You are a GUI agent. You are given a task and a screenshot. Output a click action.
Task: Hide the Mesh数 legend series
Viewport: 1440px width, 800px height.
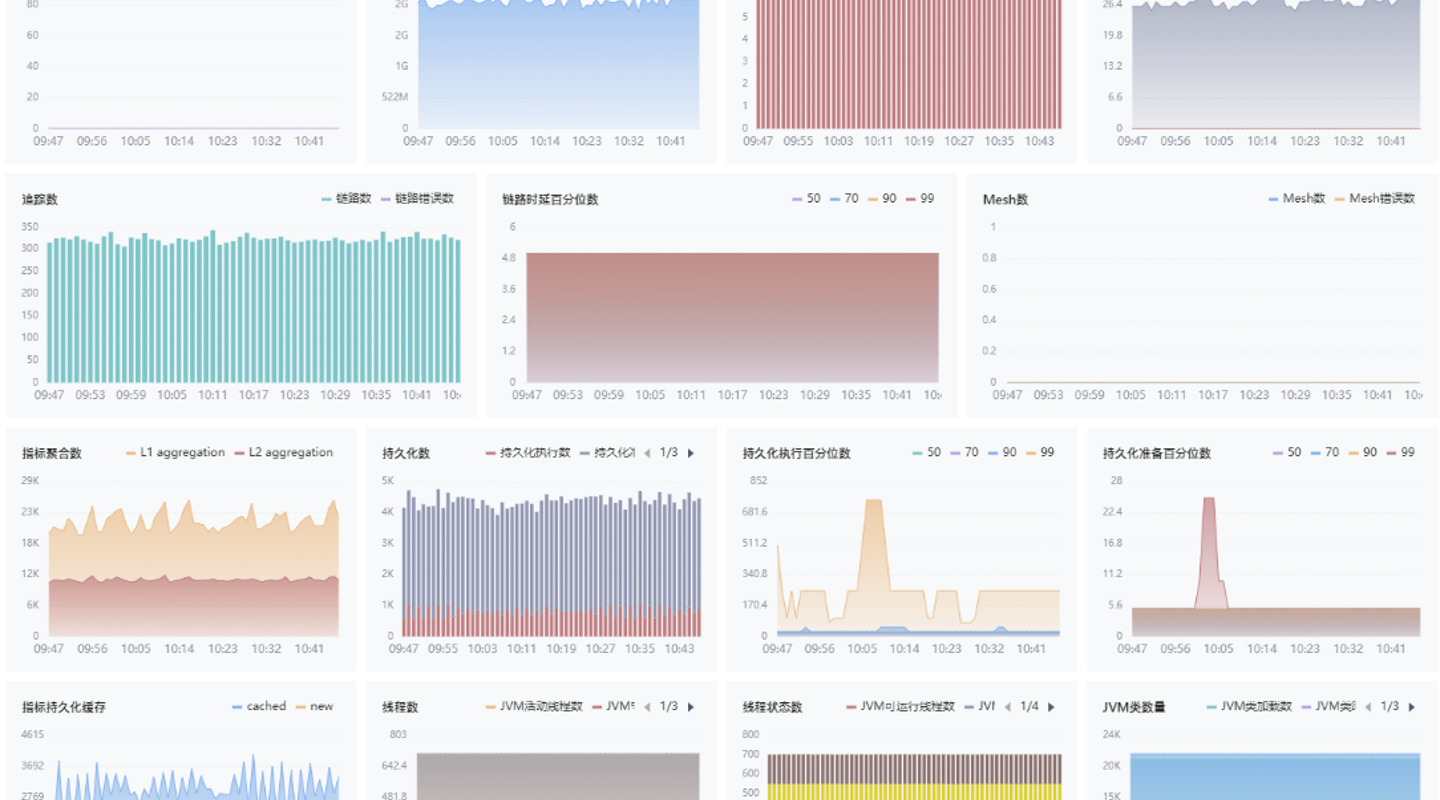(x=1297, y=199)
